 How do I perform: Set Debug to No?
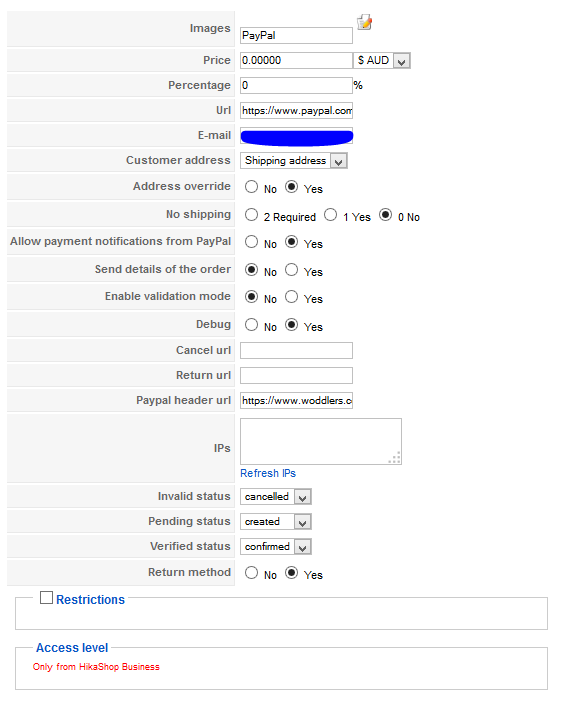coord(252,324)
